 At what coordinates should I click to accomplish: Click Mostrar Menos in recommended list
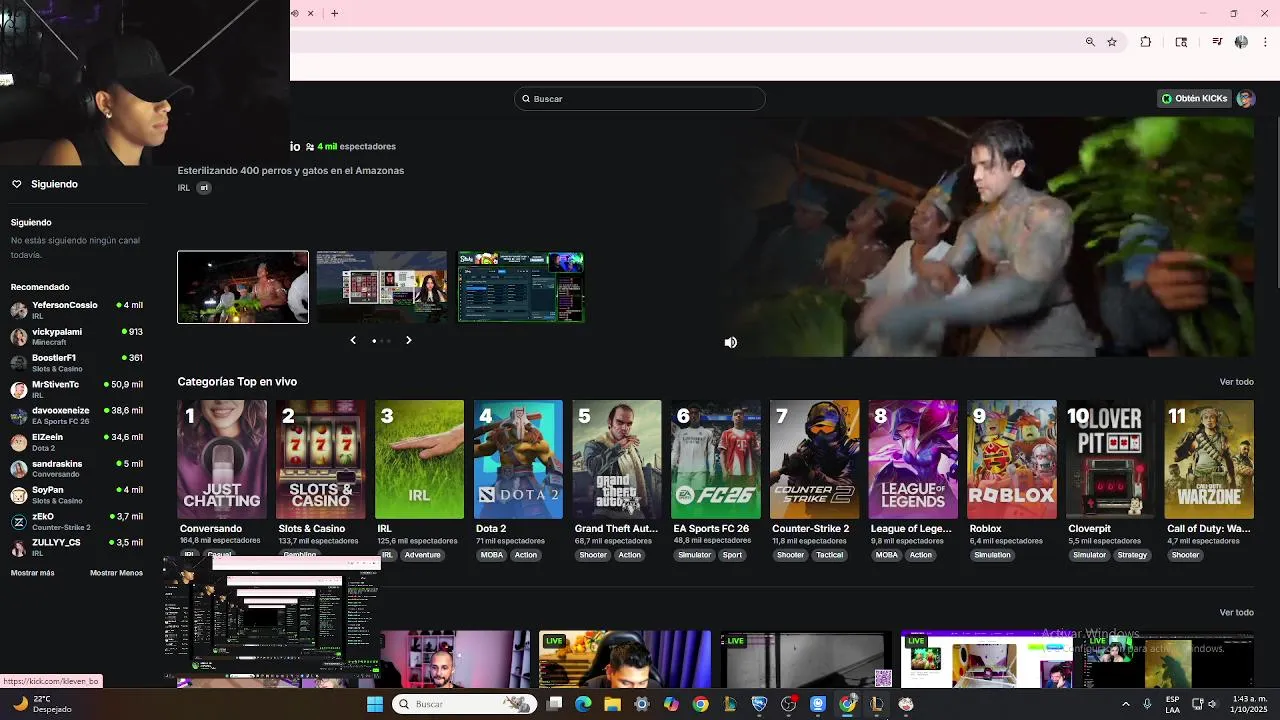pos(116,573)
